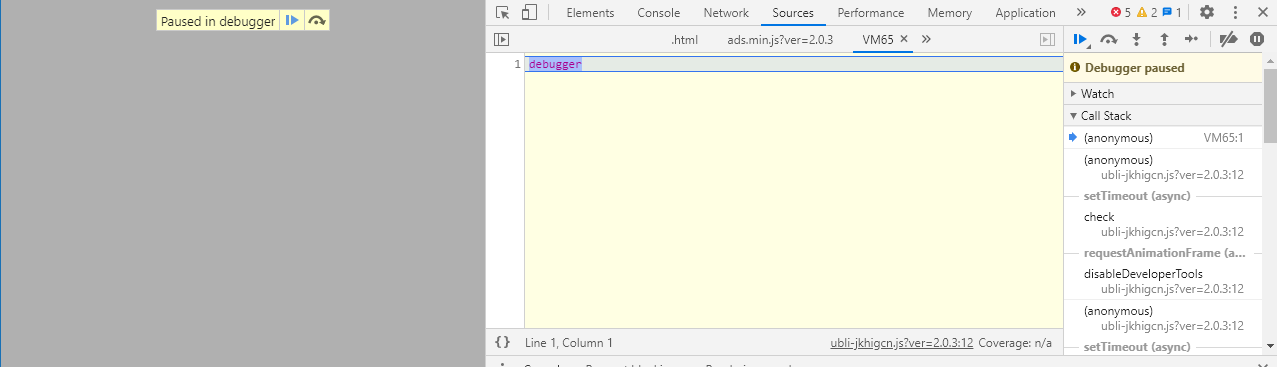
Task: Click the Line 1, Column 1 status
Action: pyautogui.click(x=569, y=343)
